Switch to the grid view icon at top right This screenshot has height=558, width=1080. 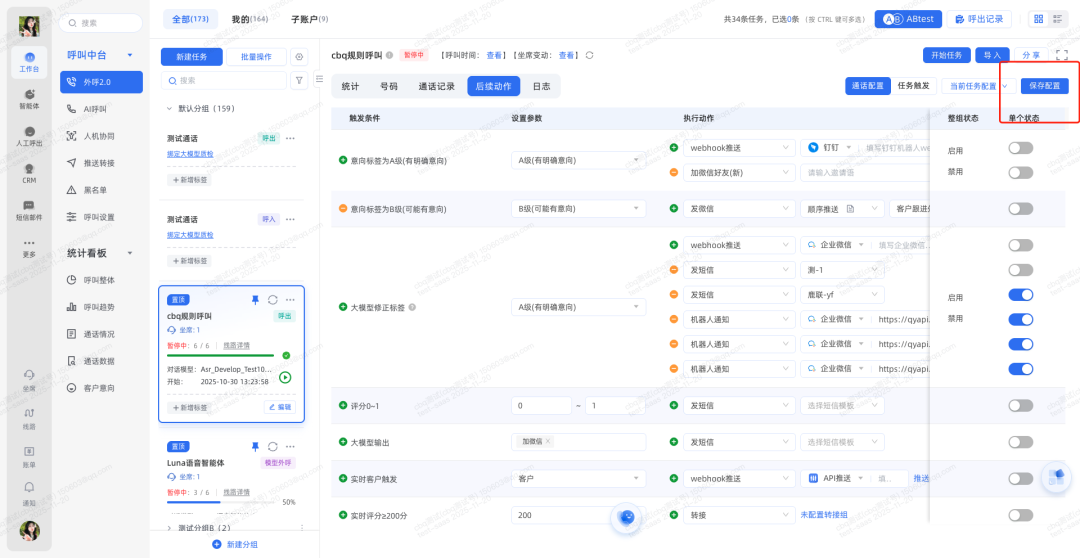point(1038,19)
